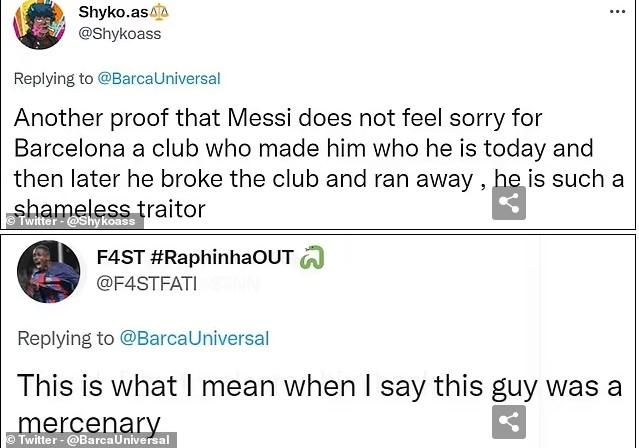The height and width of the screenshot is (448, 639).
Task: Open F4ST profile avatar picture
Action: (x=48, y=271)
